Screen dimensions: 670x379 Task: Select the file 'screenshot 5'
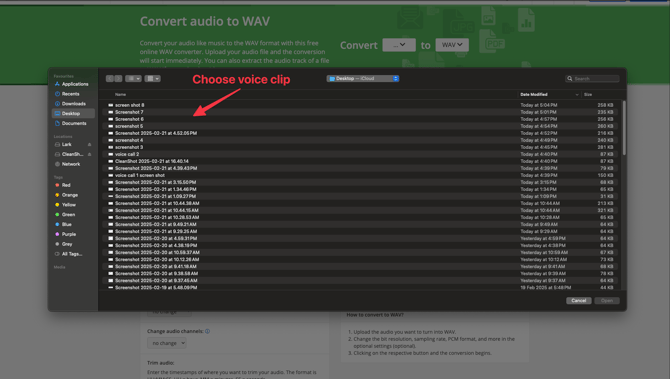click(x=360, y=126)
